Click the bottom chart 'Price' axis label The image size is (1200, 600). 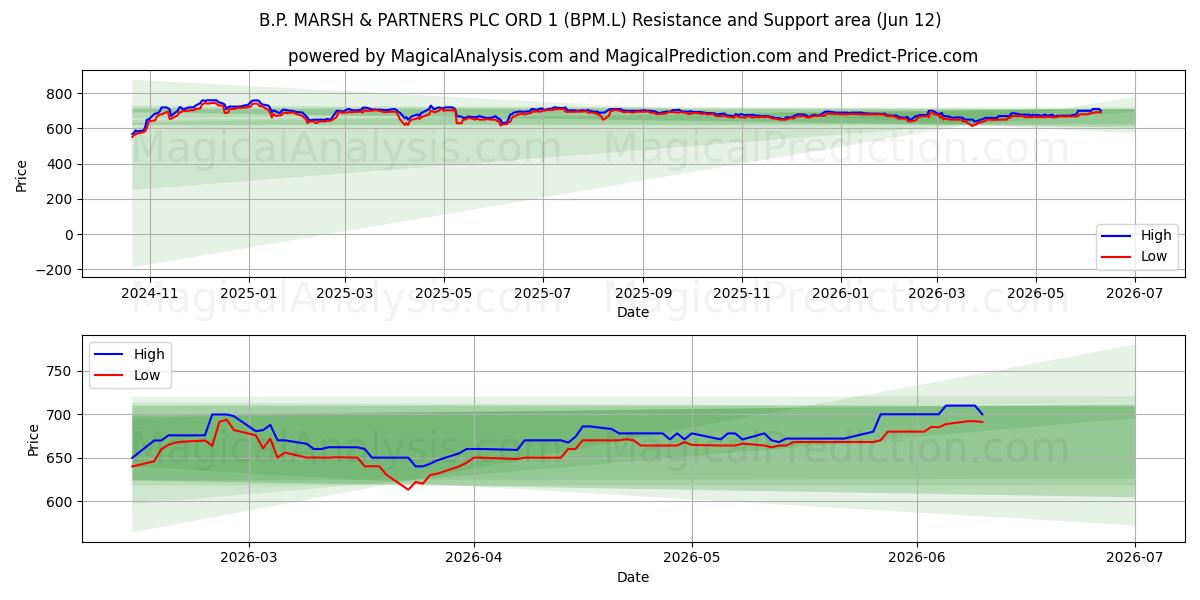click(x=33, y=439)
